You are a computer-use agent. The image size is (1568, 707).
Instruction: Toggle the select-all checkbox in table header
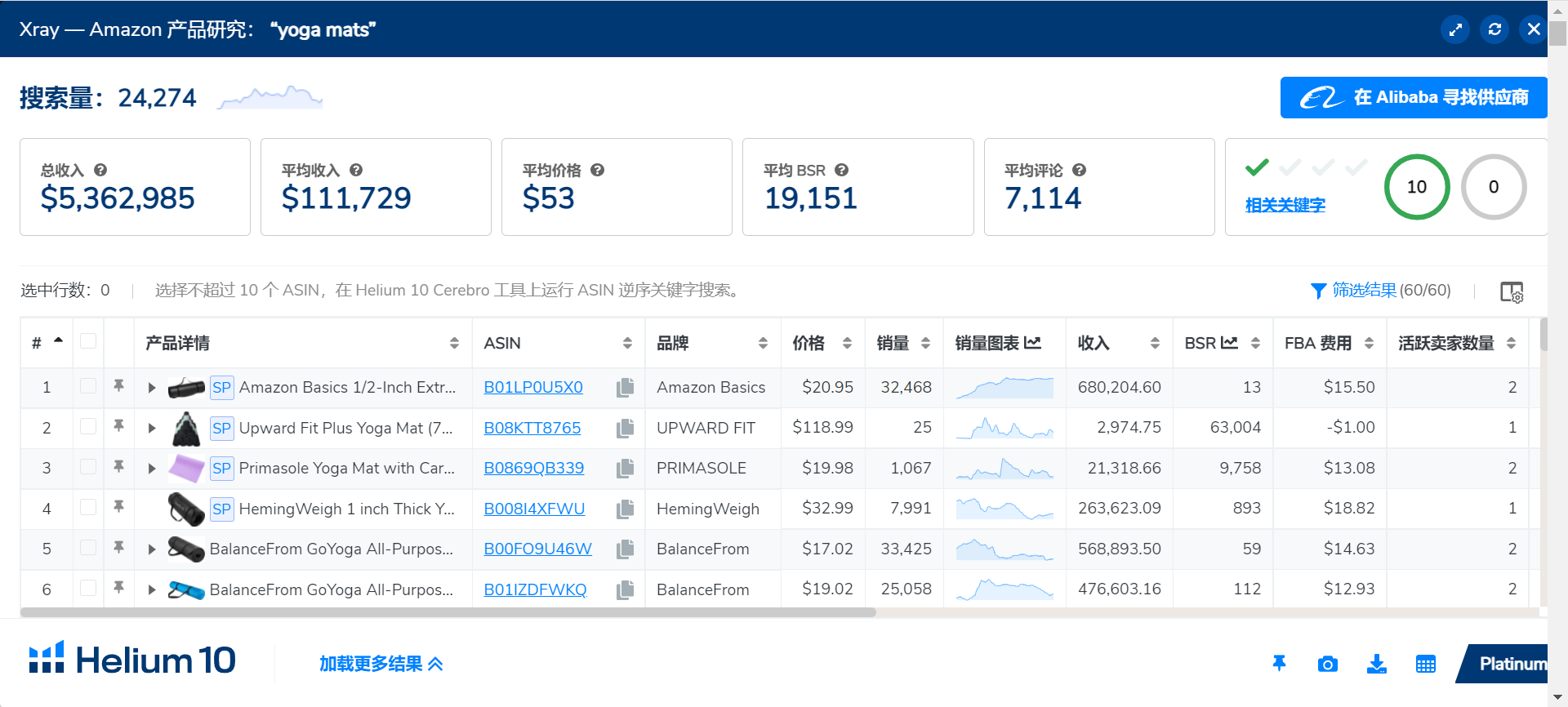(x=88, y=342)
